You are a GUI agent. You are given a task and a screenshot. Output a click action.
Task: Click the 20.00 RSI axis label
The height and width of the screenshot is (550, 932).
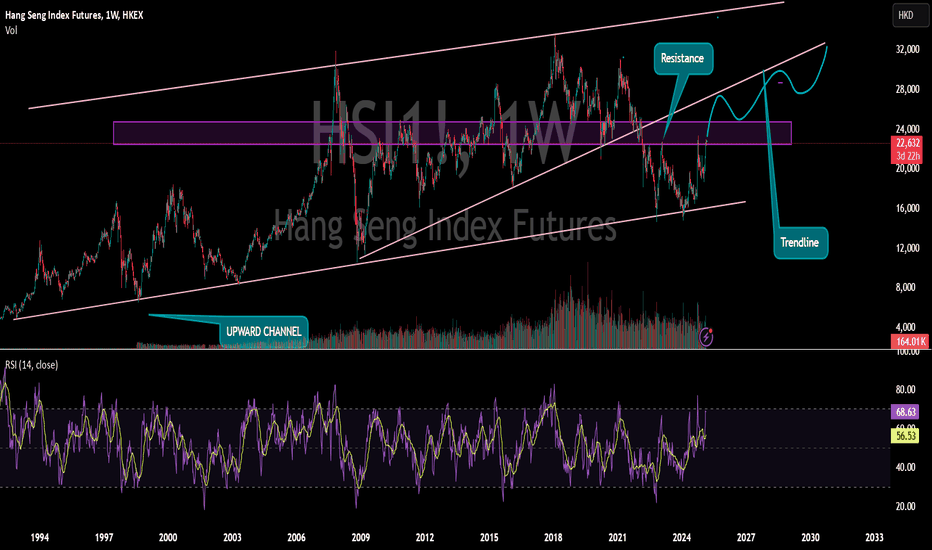click(905, 507)
